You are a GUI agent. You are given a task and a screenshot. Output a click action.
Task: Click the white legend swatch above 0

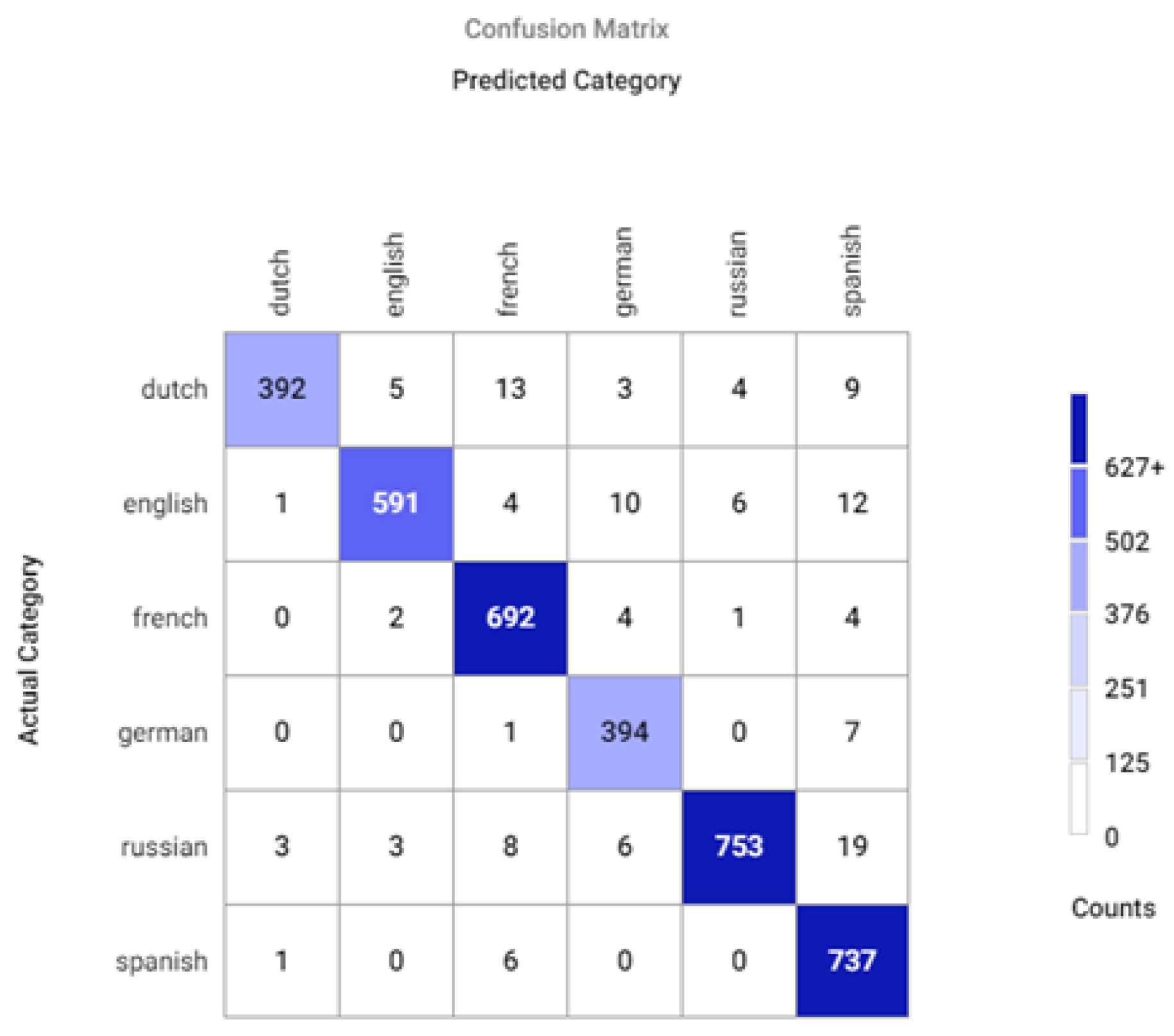[x=1078, y=799]
